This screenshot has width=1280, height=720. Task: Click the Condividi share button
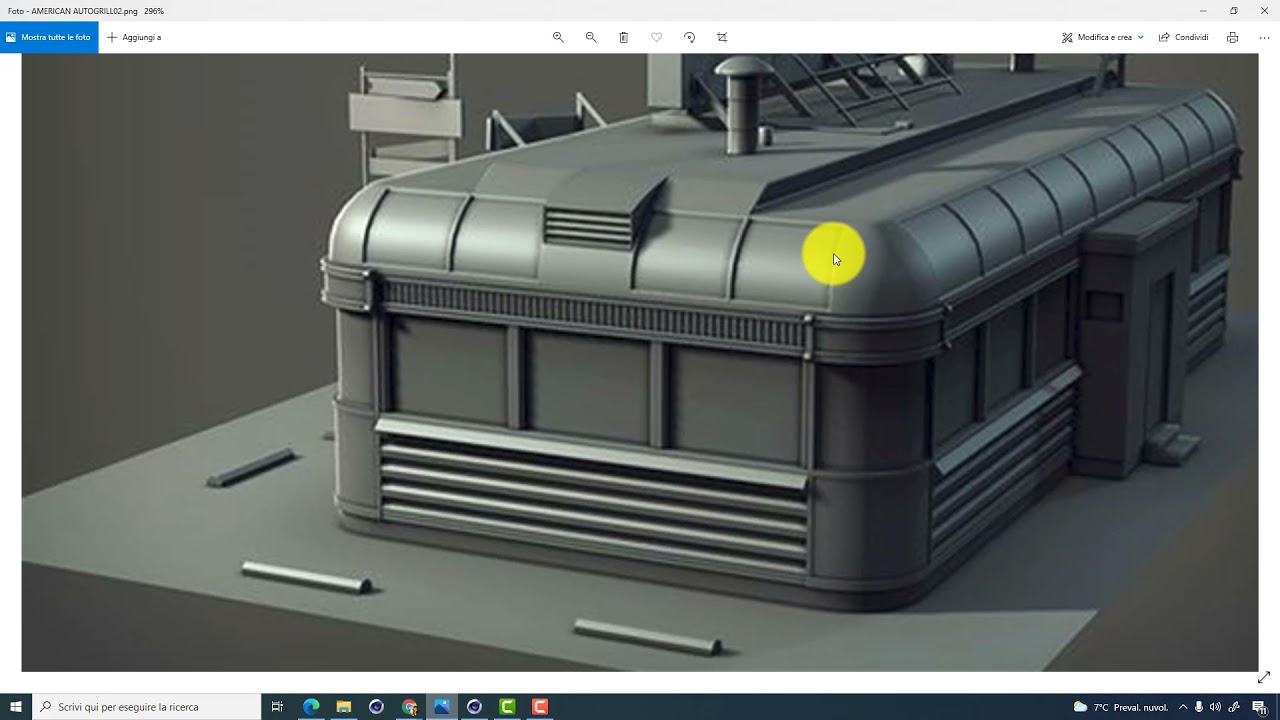click(1184, 37)
